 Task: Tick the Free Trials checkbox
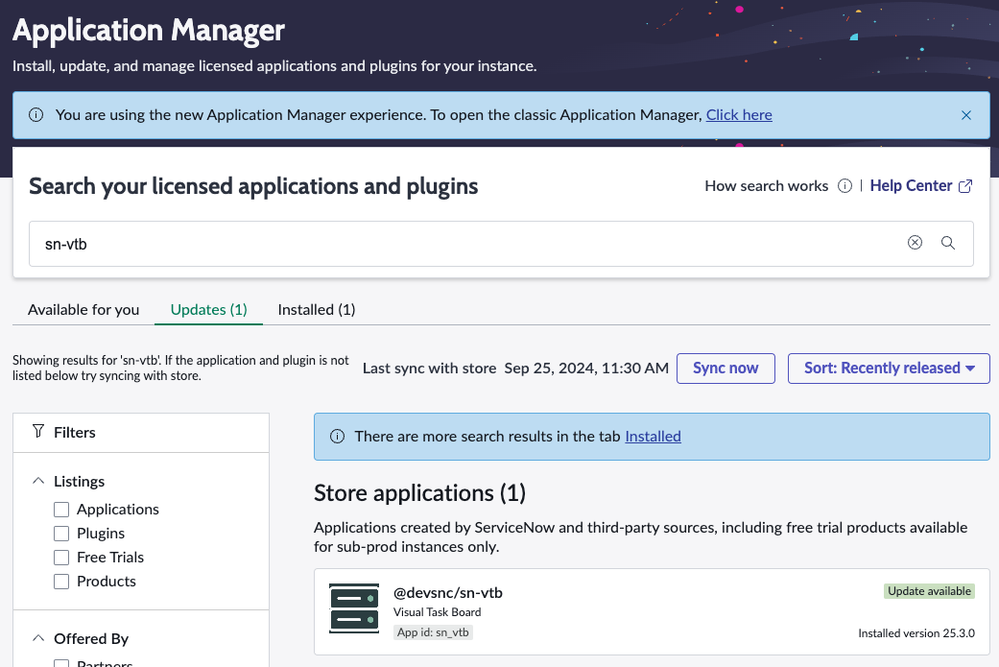click(61, 557)
